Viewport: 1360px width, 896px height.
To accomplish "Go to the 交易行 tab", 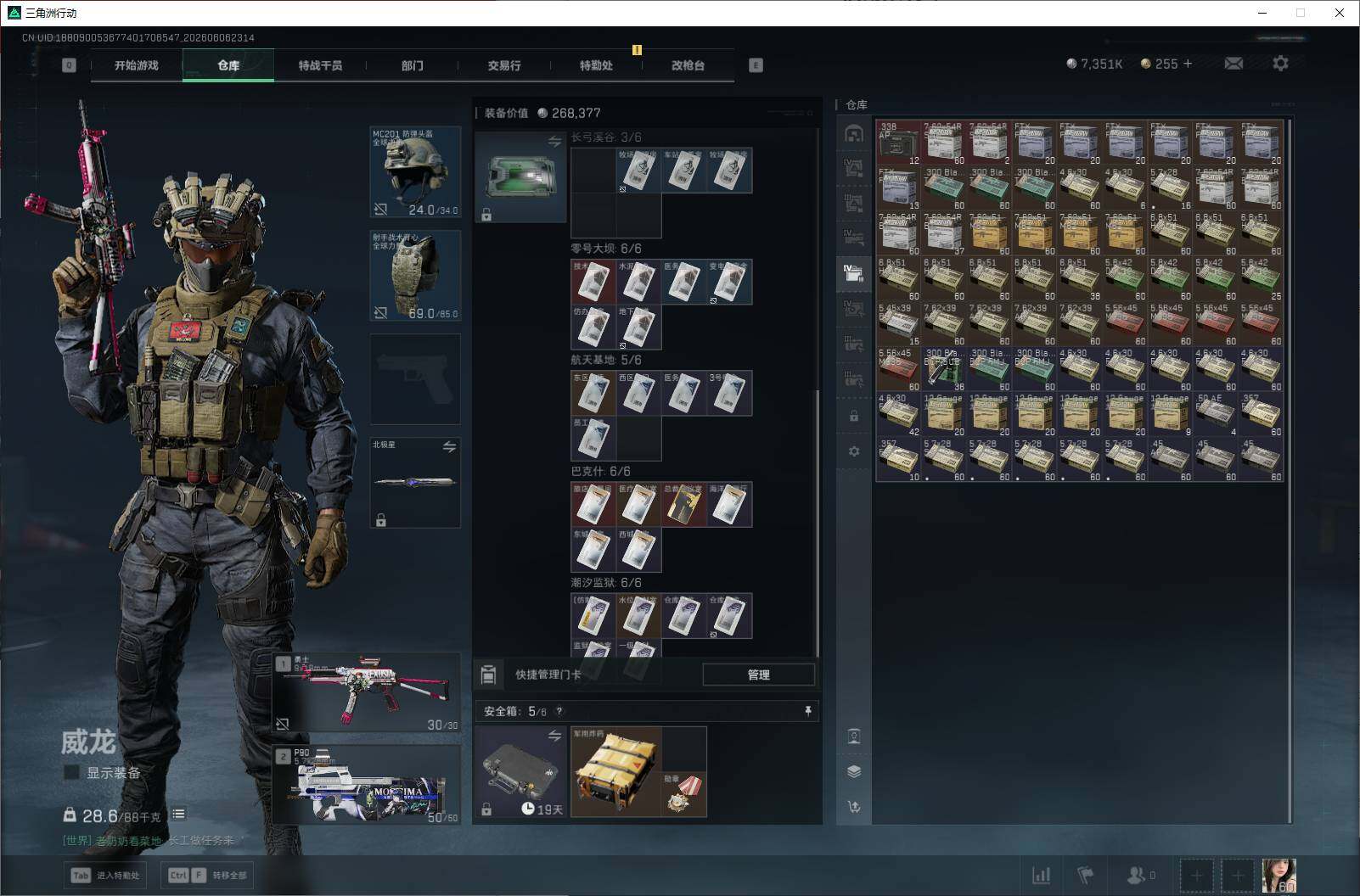I will click(x=504, y=65).
